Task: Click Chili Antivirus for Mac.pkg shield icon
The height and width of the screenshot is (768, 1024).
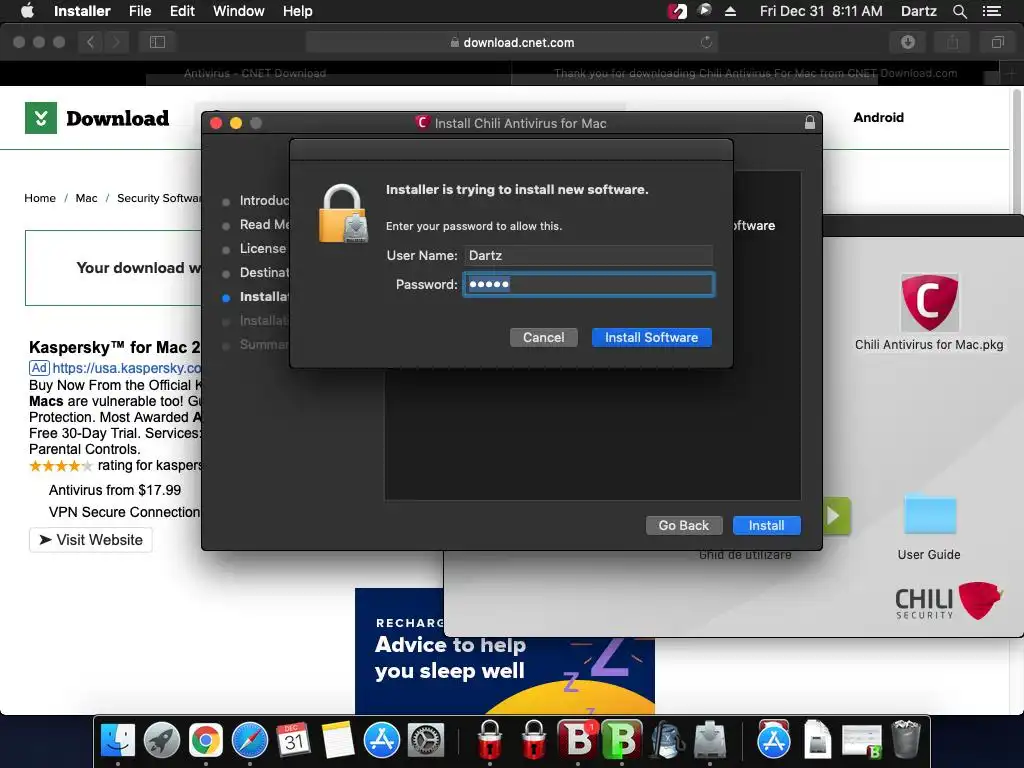Action: coord(929,302)
